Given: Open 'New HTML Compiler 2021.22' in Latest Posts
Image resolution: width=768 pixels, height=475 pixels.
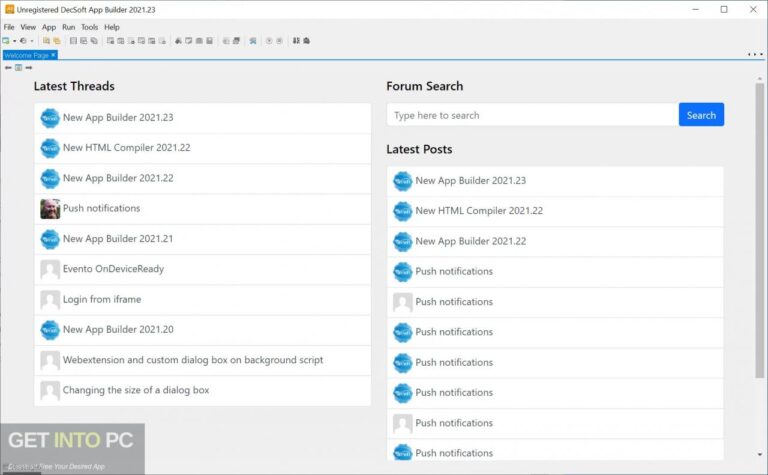Looking at the screenshot, I should pyautogui.click(x=479, y=211).
